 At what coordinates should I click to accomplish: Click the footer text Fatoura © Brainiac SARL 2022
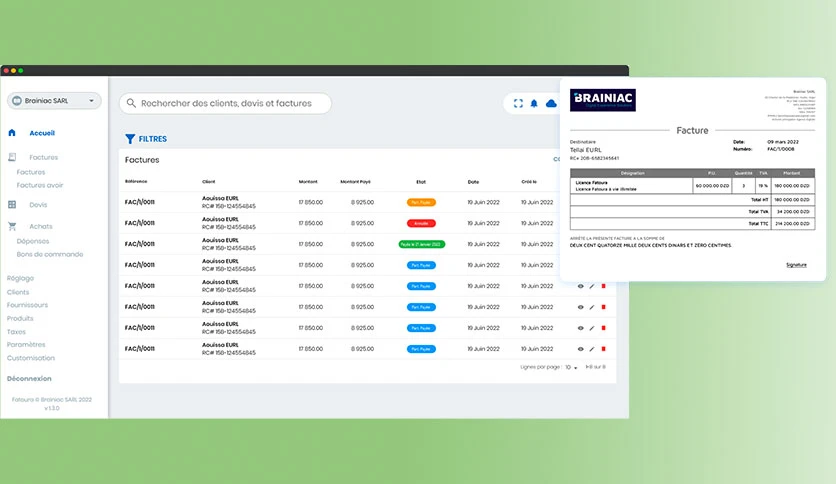tap(52, 400)
